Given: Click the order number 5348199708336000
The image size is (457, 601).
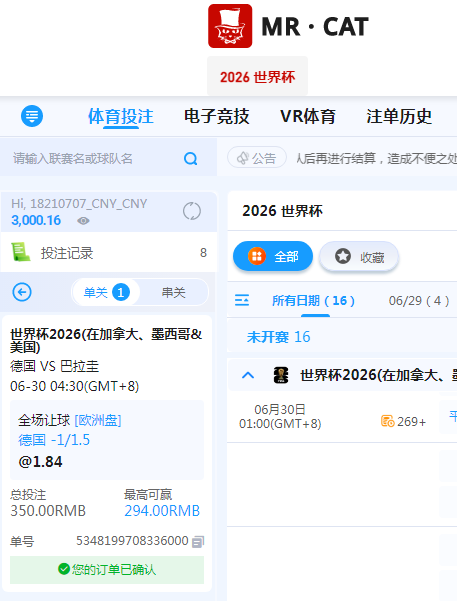Looking at the screenshot, I should pos(132,541).
